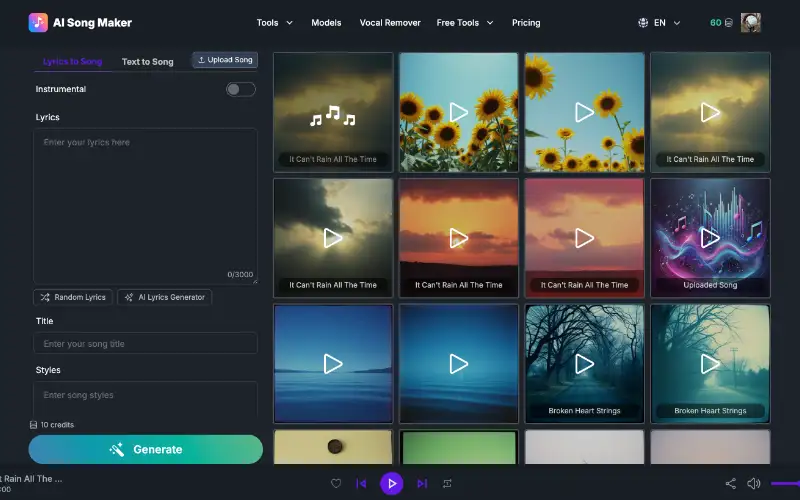800x500 pixels.
Task: Play the dense sunflower field song
Action: click(459, 112)
